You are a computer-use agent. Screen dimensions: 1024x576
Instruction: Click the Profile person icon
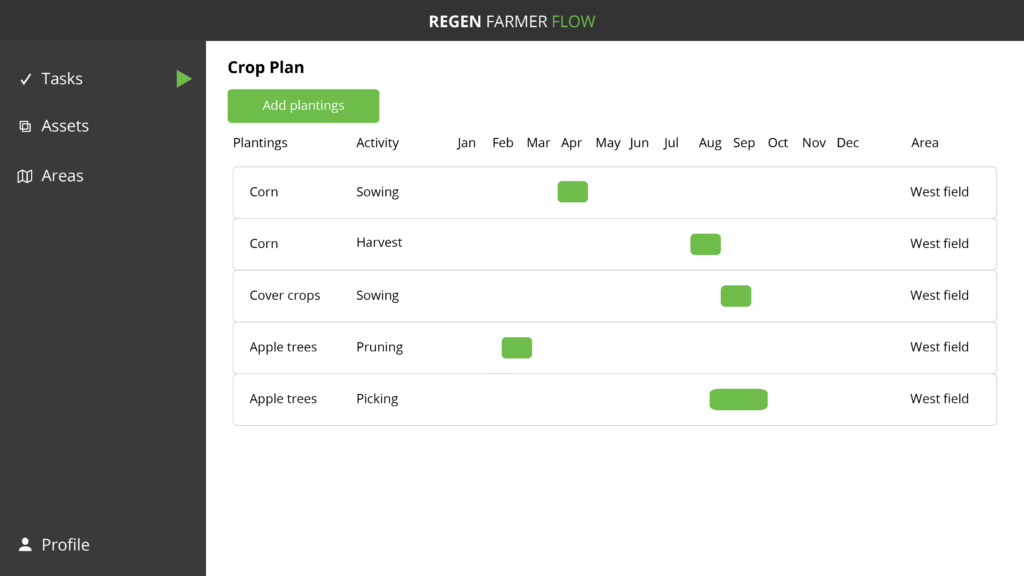pyautogui.click(x=25, y=545)
